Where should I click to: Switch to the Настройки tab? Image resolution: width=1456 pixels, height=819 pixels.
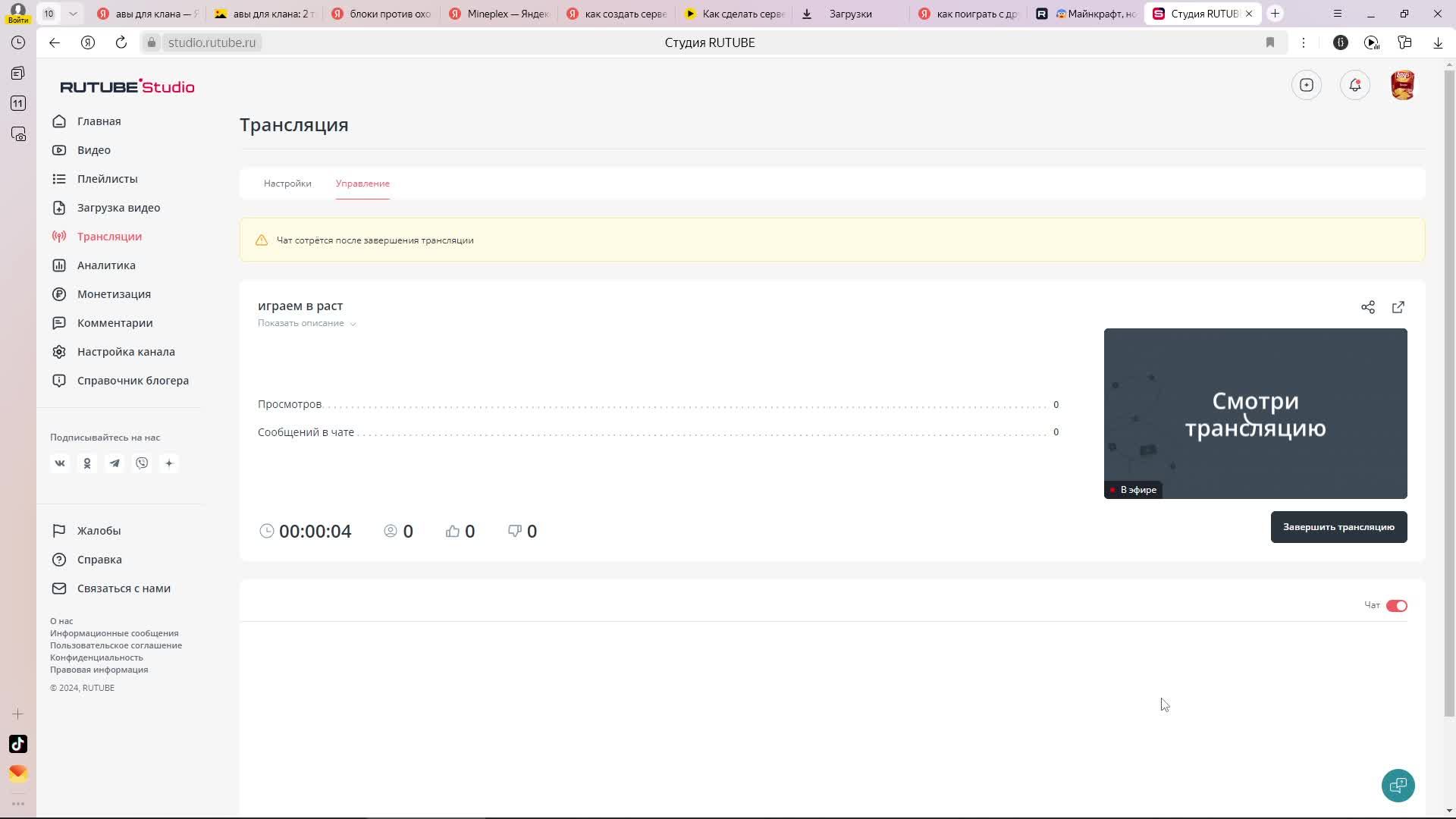click(287, 184)
